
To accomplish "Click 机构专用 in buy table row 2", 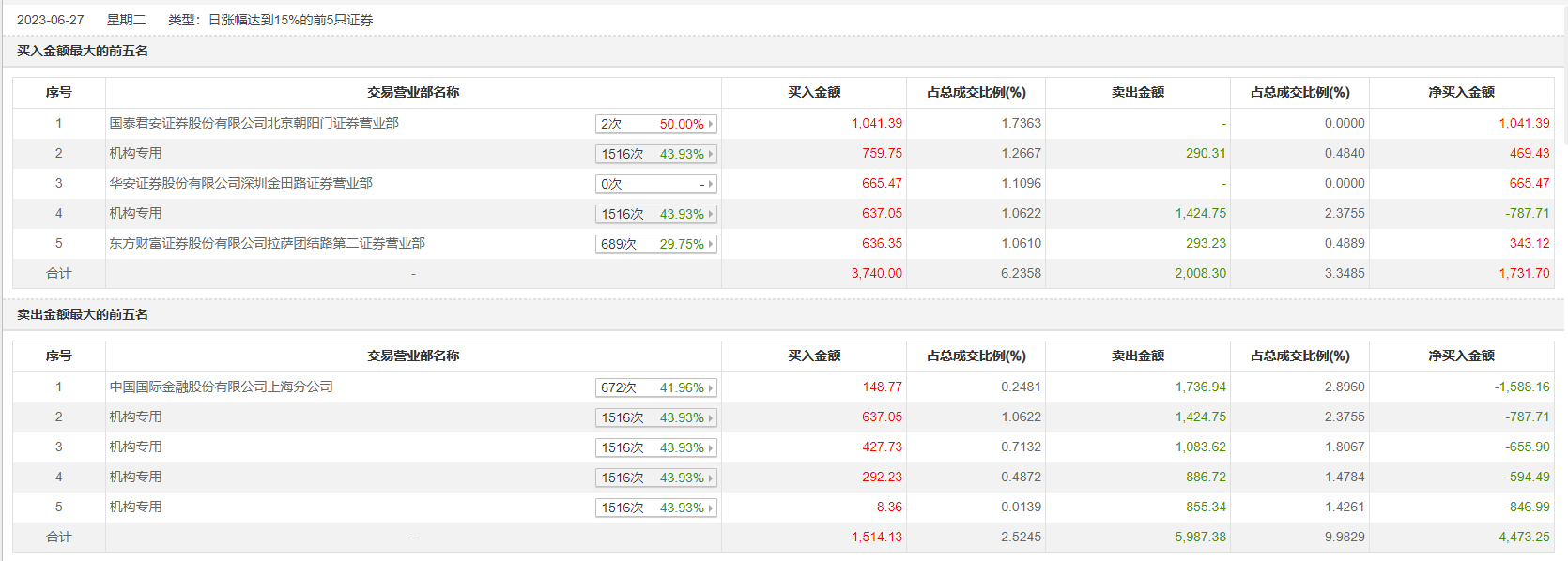I will pyautogui.click(x=135, y=153).
